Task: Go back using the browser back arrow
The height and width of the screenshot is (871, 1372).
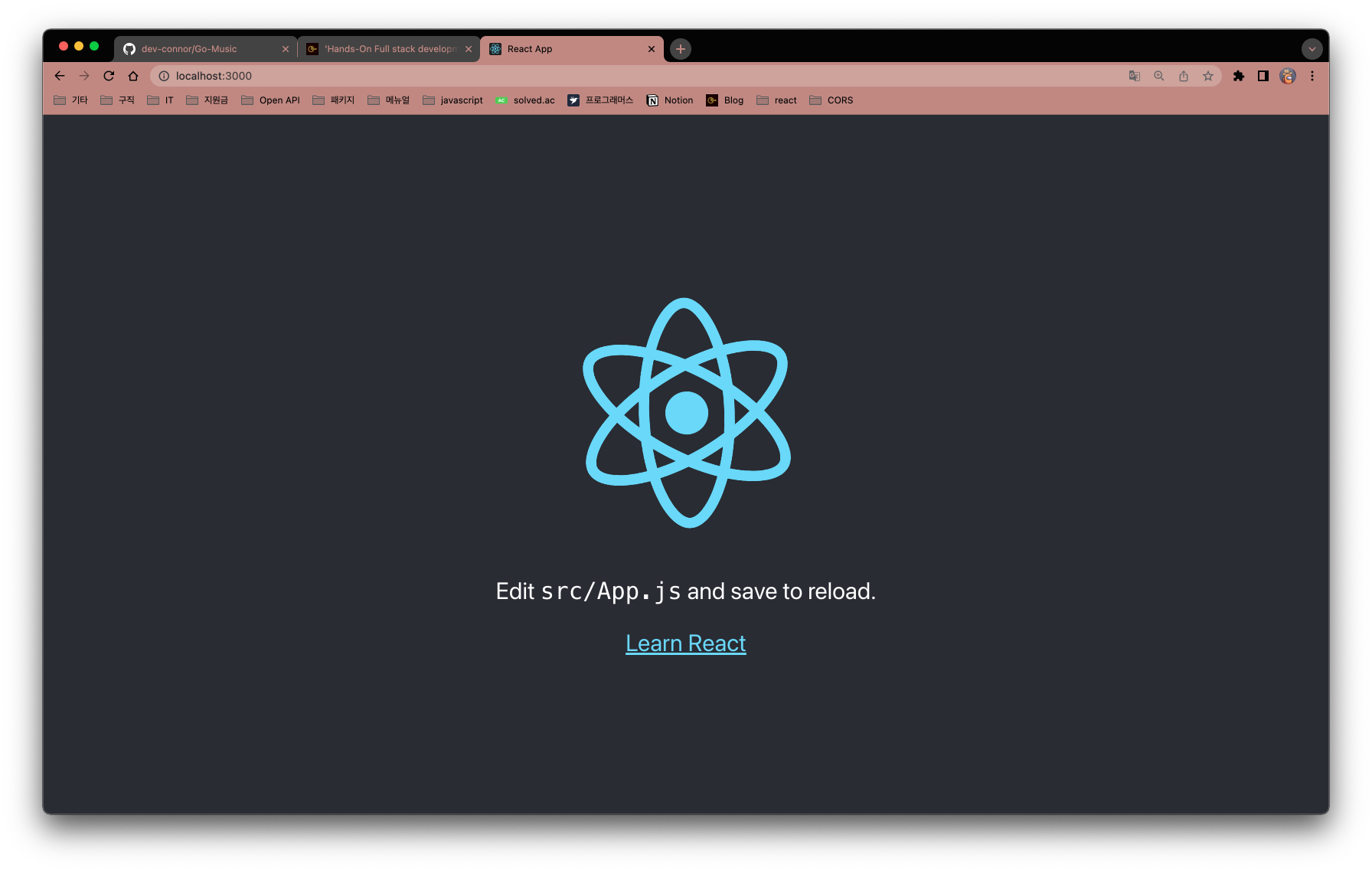Action: tap(60, 76)
